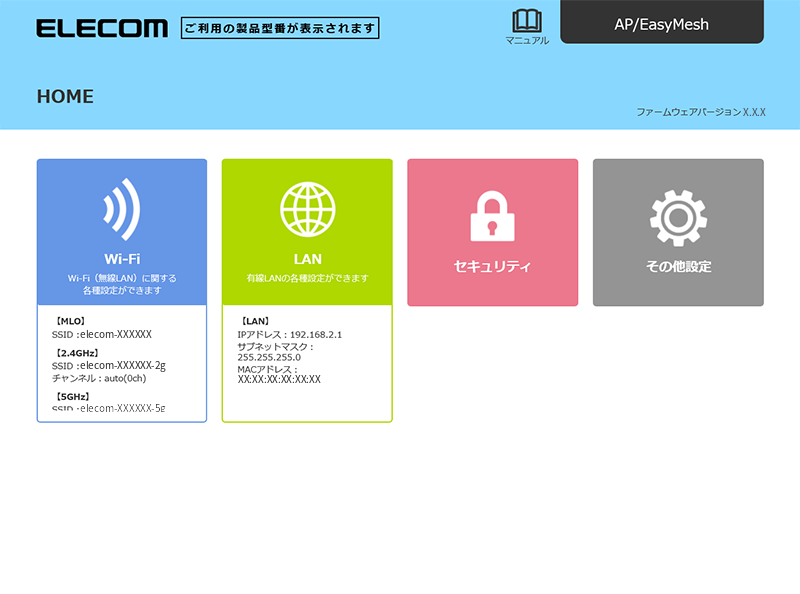Click the LAN tile title text
The height and width of the screenshot is (594, 800).
pos(308,259)
